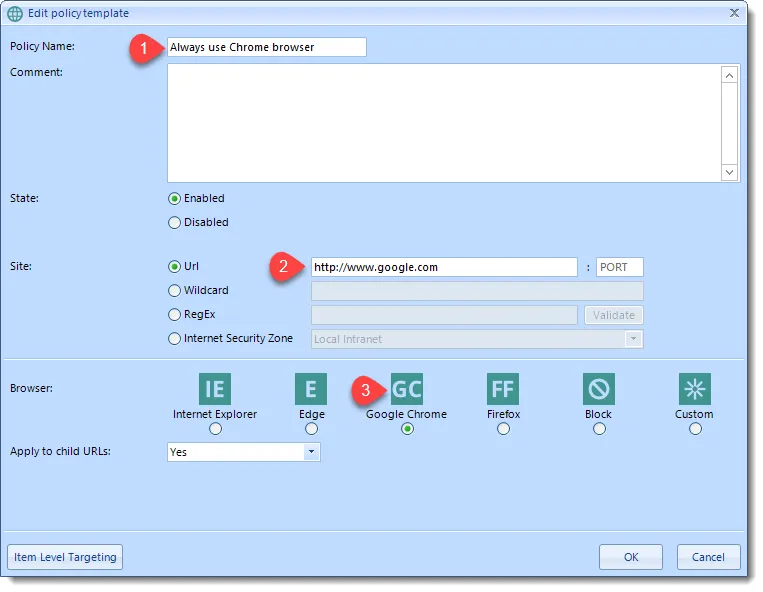Select the radio button under Firefox

(503, 429)
